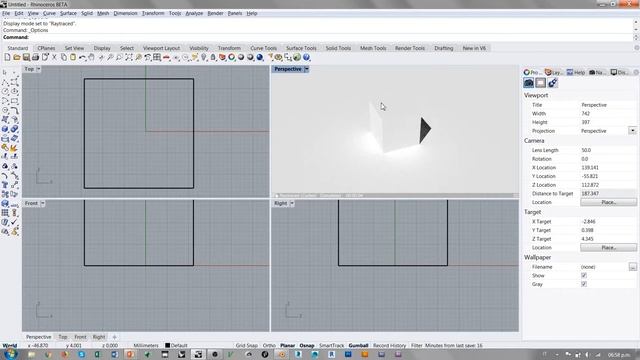Click the Explode icon in sidebar
This screenshot has width=640, height=360.
[x=14, y=148]
